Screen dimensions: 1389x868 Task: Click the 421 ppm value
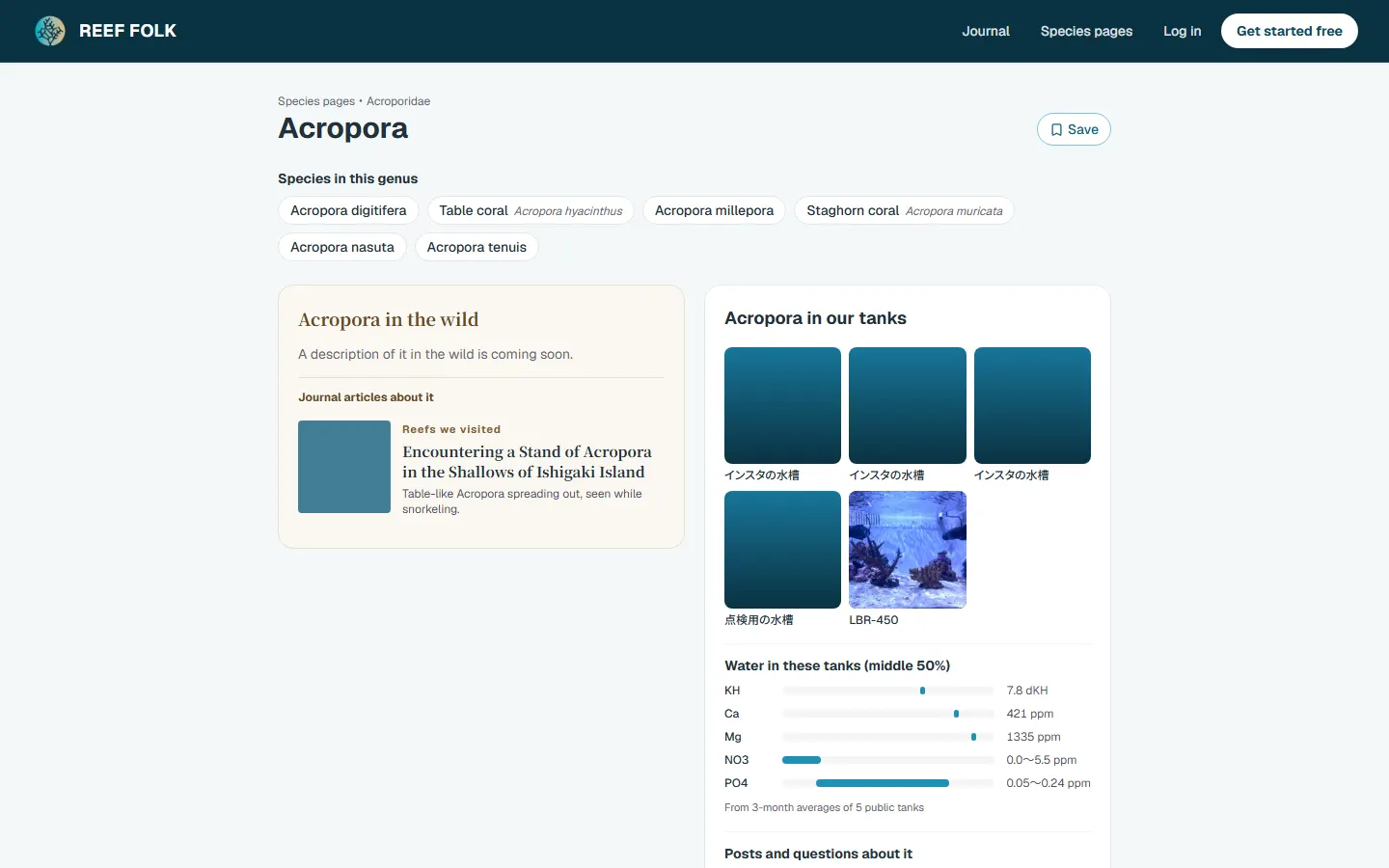pyautogui.click(x=1030, y=714)
